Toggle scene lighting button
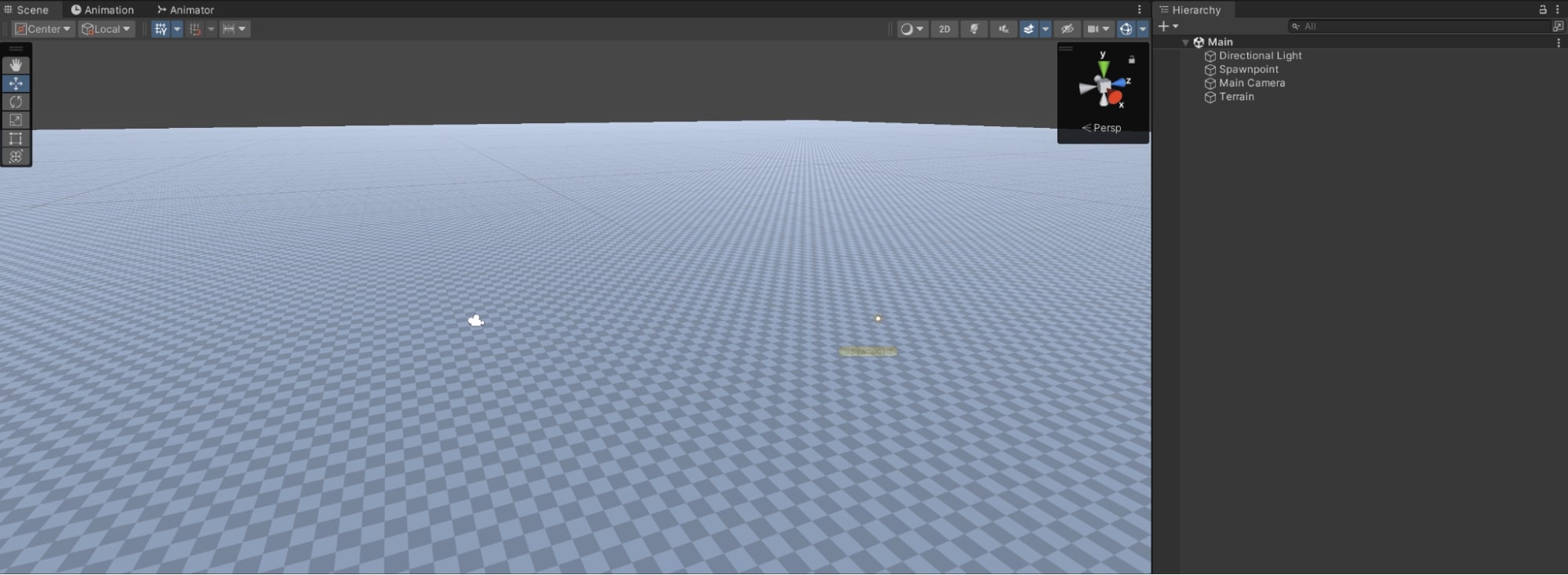 (x=974, y=29)
